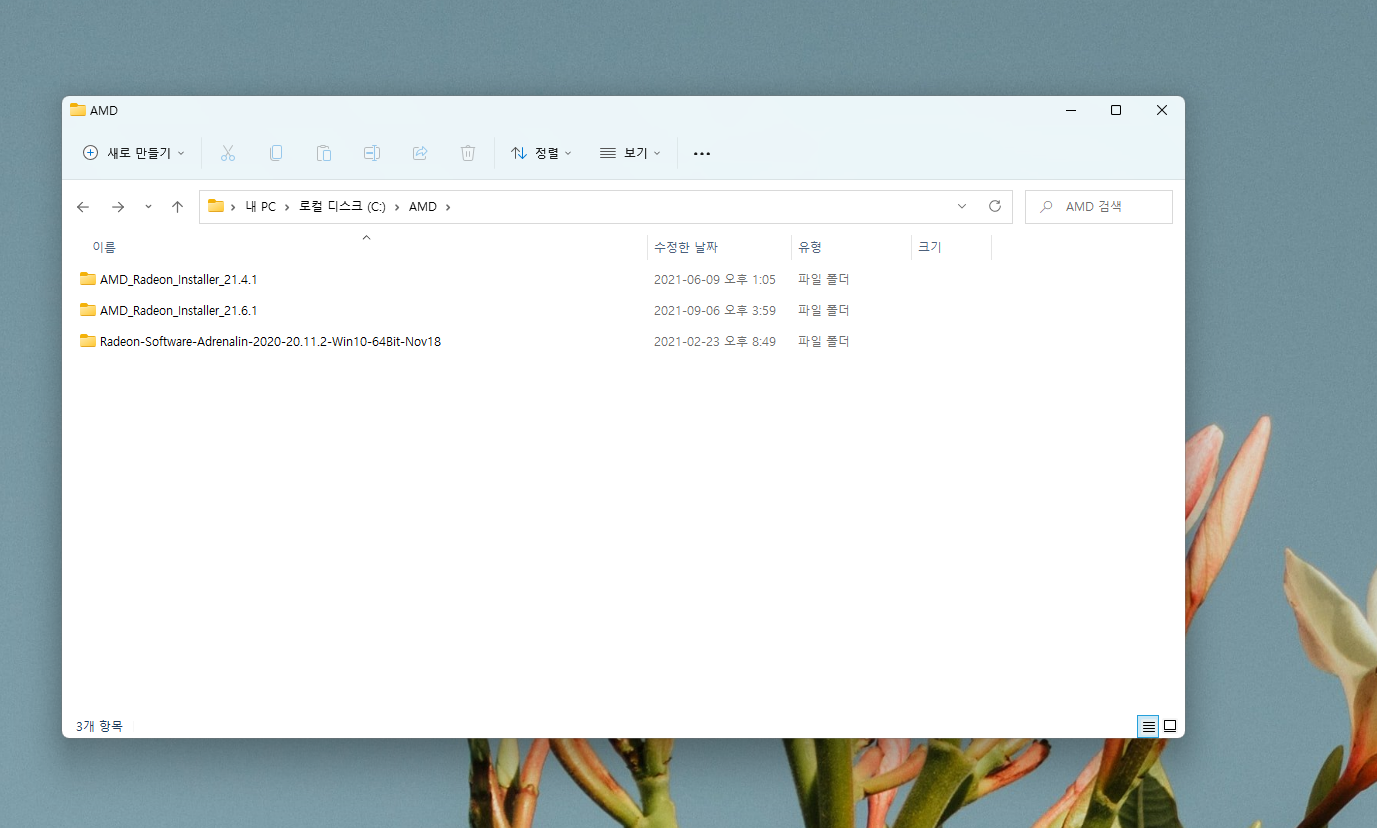
Task: Click date 2021-06-09 오후 1:05
Action: coord(715,279)
